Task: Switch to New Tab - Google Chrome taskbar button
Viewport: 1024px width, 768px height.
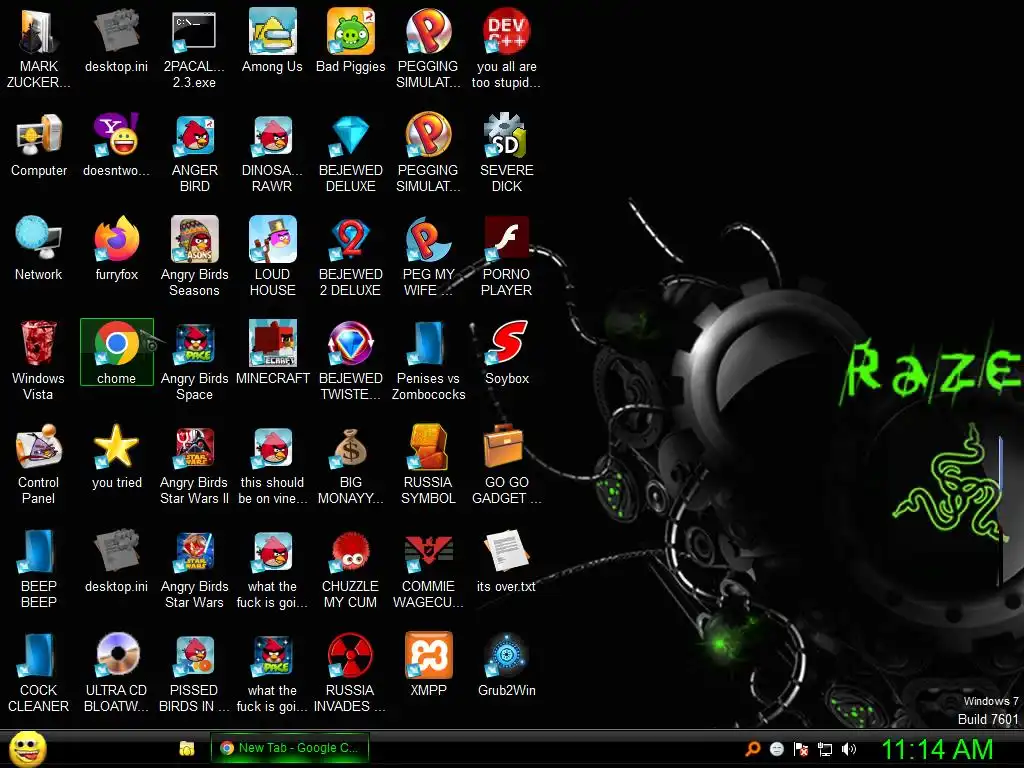Action: [290, 748]
